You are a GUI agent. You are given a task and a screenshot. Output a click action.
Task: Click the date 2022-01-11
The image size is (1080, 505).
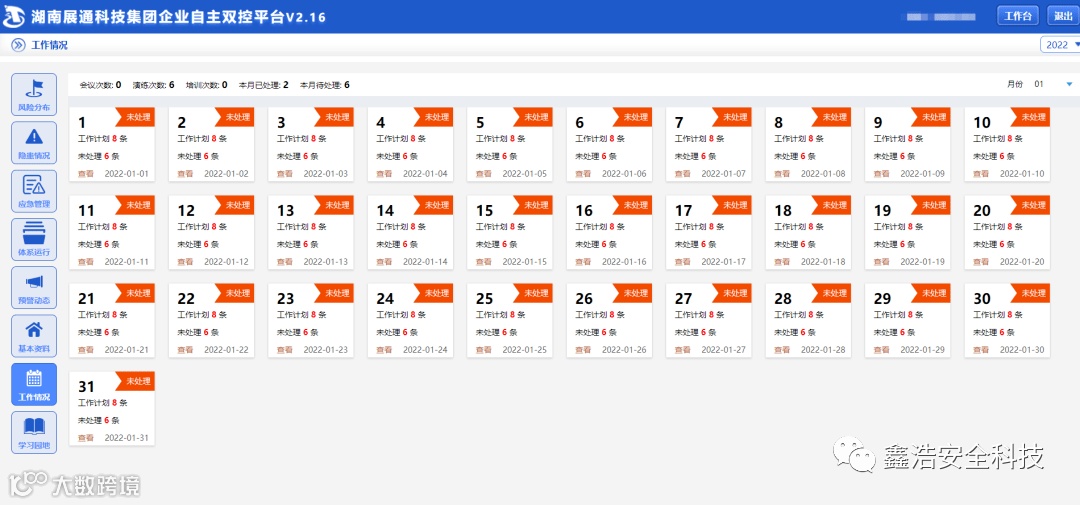pyautogui.click(x=127, y=262)
